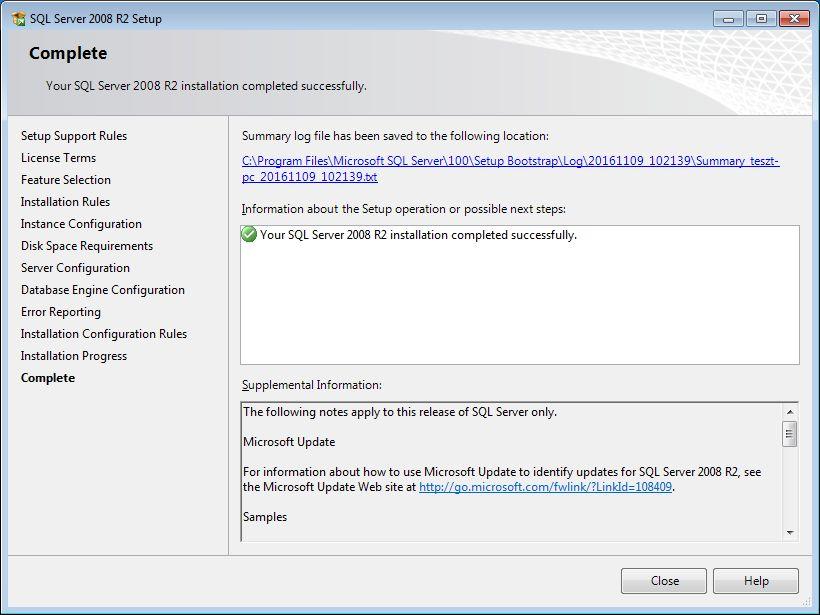Viewport: 820px width, 615px height.
Task: Select the License Terms step
Action: tap(59, 158)
